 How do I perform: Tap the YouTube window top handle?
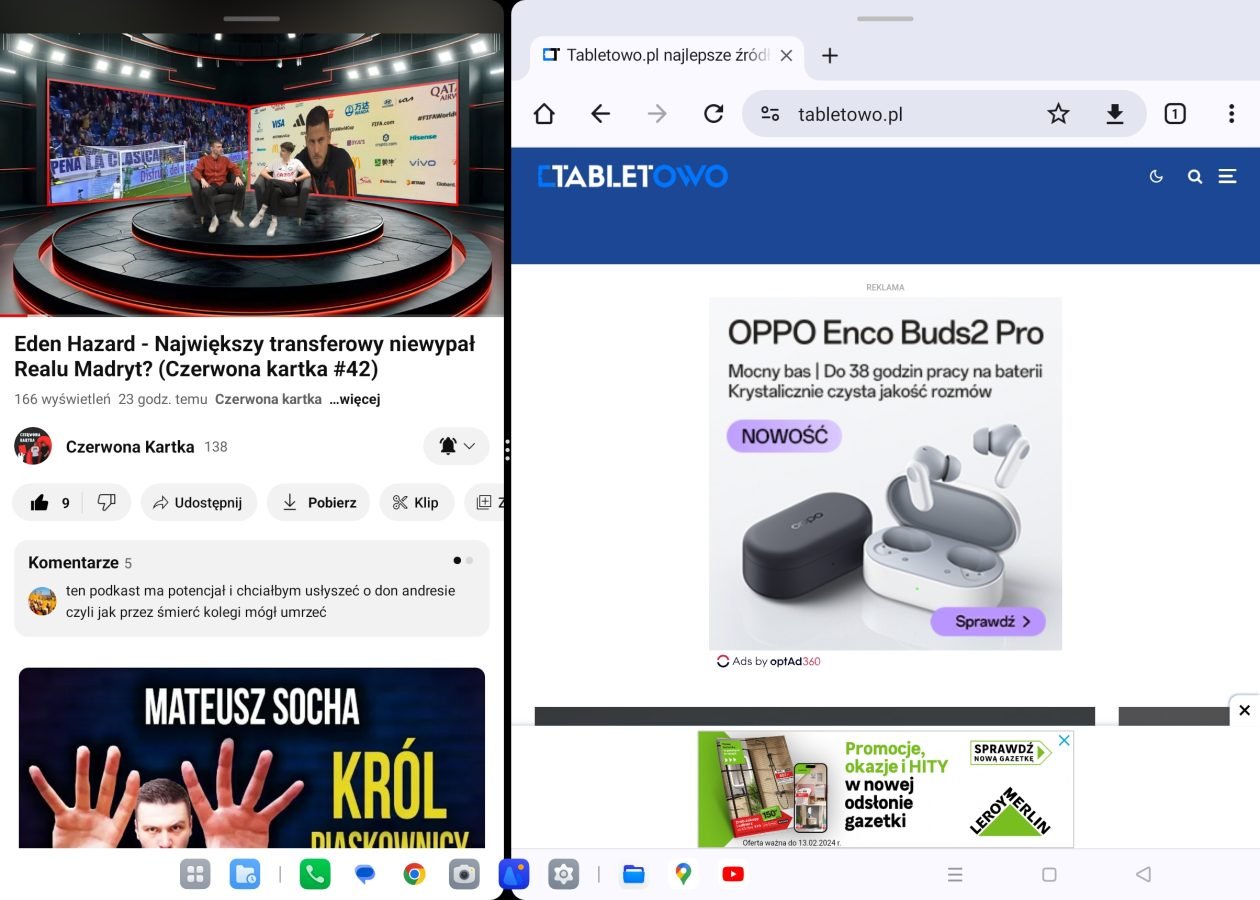pos(252,18)
